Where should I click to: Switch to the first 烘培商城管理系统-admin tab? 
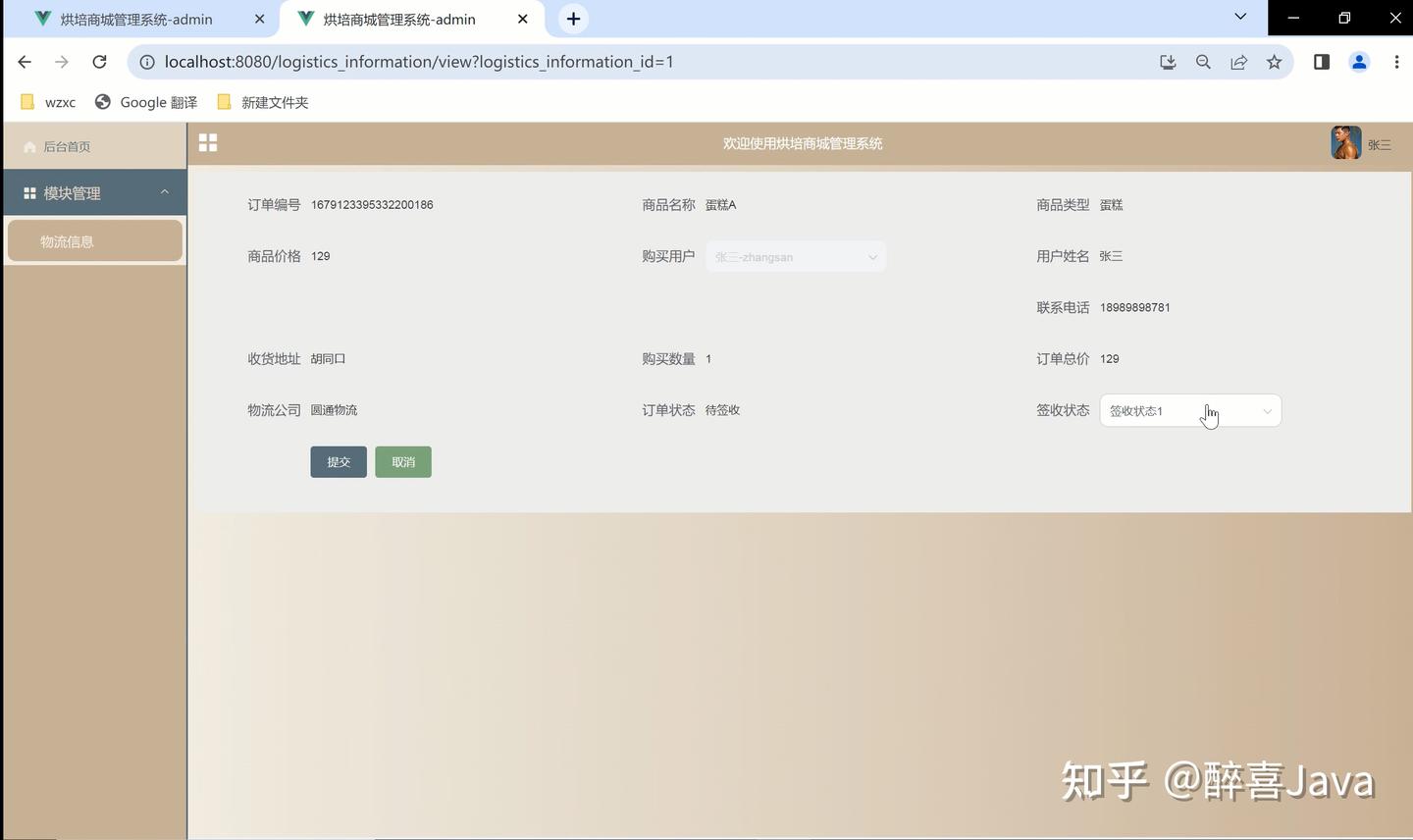coord(137,19)
